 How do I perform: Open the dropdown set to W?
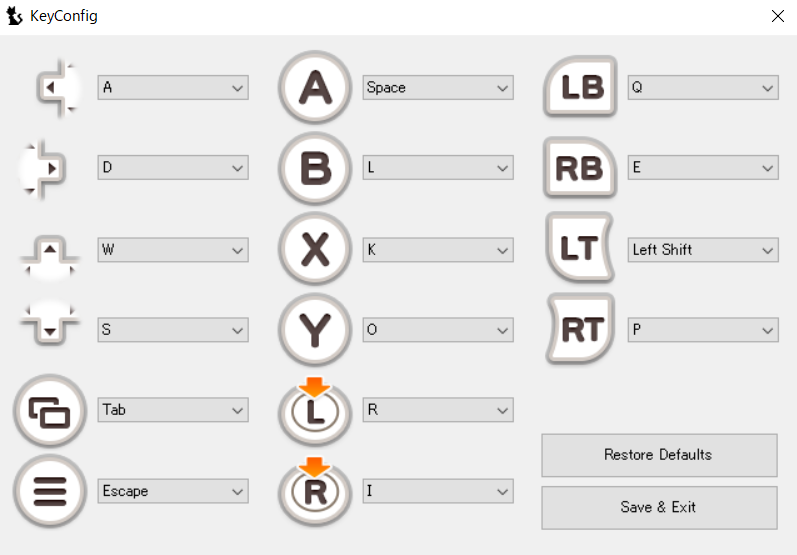click(x=173, y=250)
